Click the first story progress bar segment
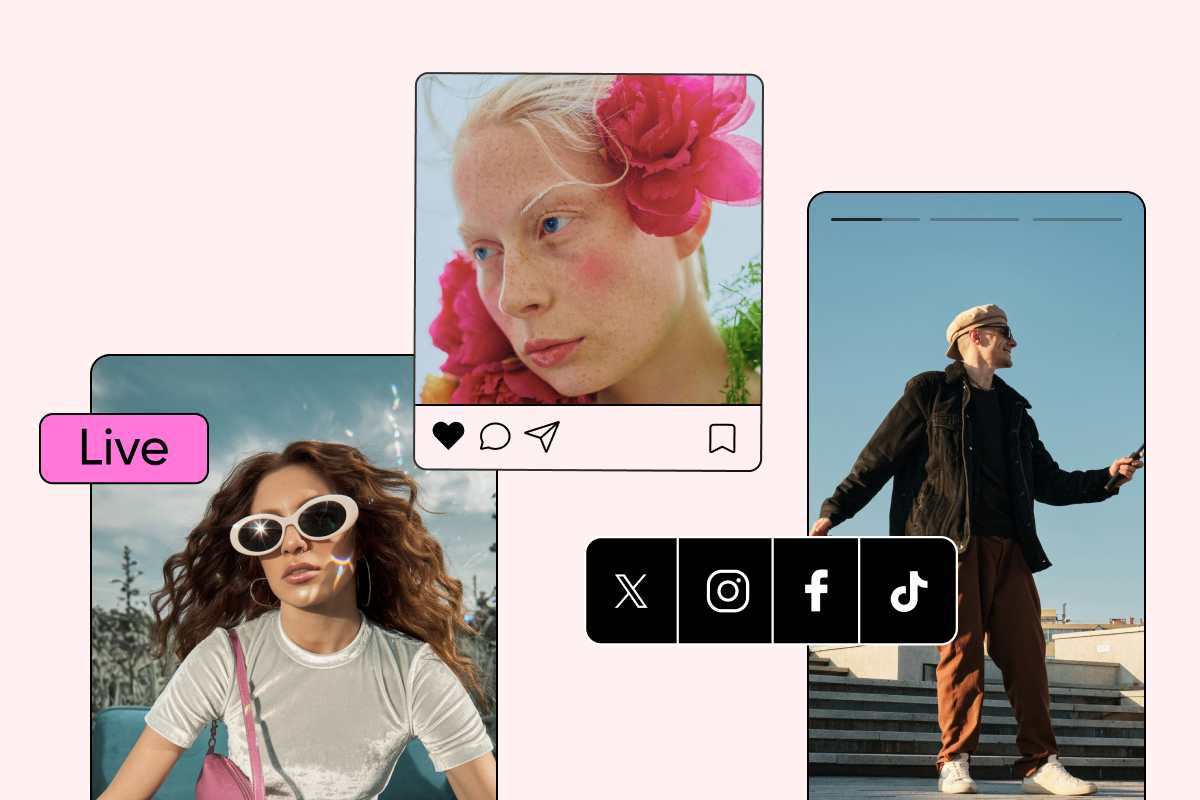Screen dimensions: 1200x800 pyautogui.click(x=875, y=219)
